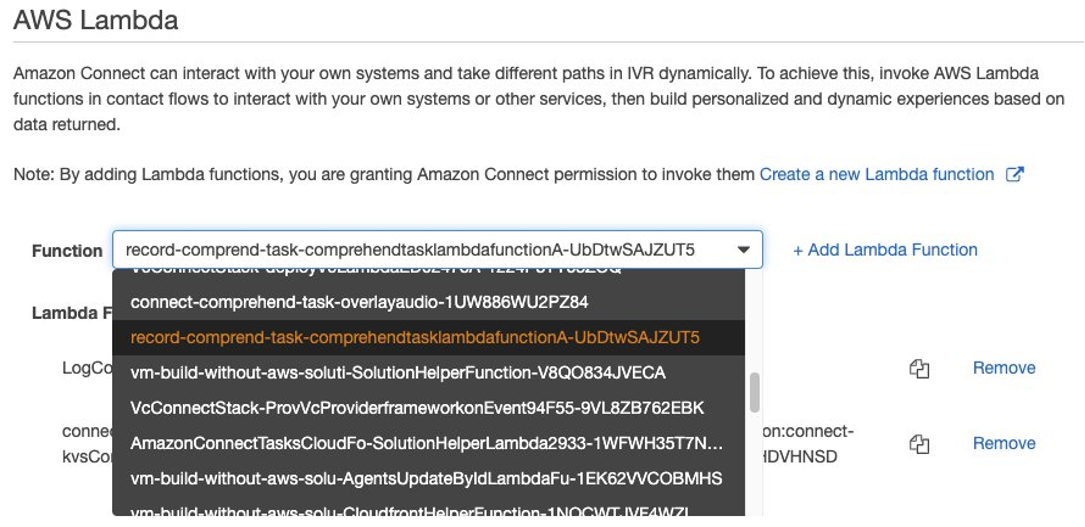Remove the LogCo Lambda function entry

click(1004, 368)
